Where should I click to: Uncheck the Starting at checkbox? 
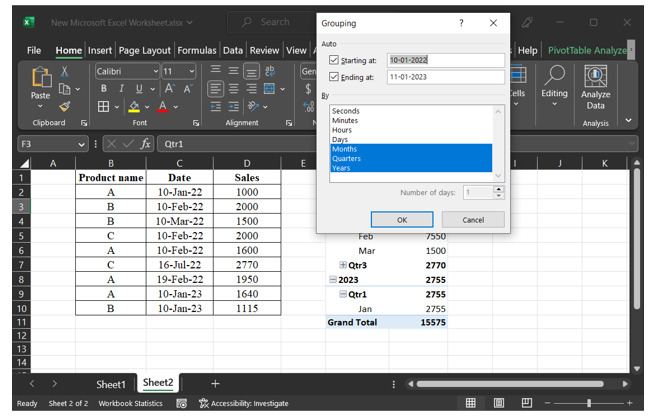tap(335, 60)
